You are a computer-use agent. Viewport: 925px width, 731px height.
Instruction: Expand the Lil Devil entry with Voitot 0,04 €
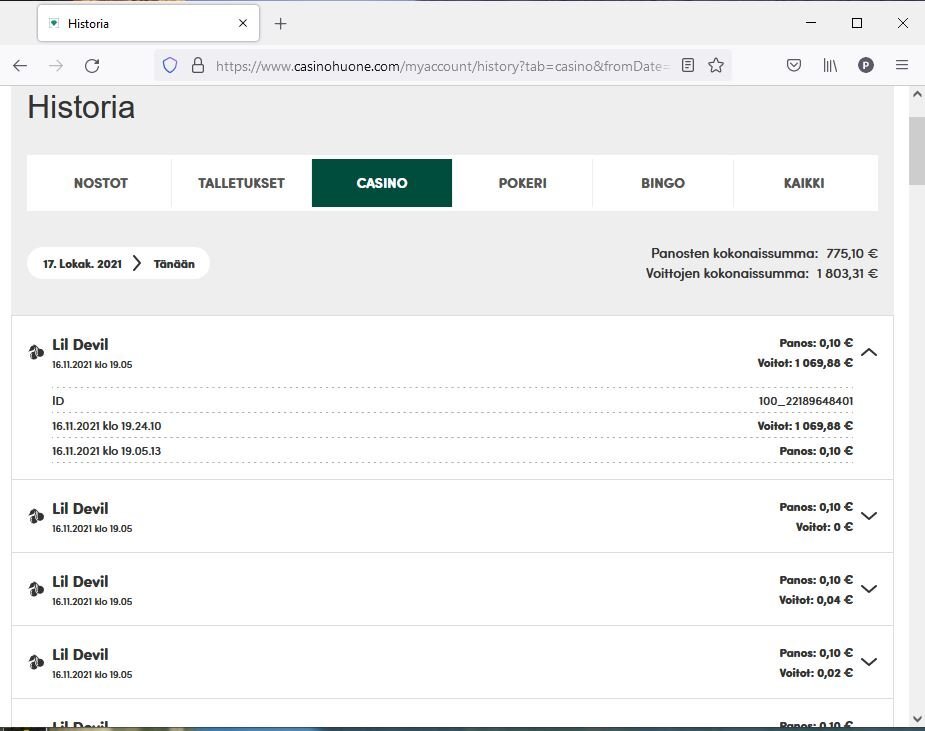point(869,589)
